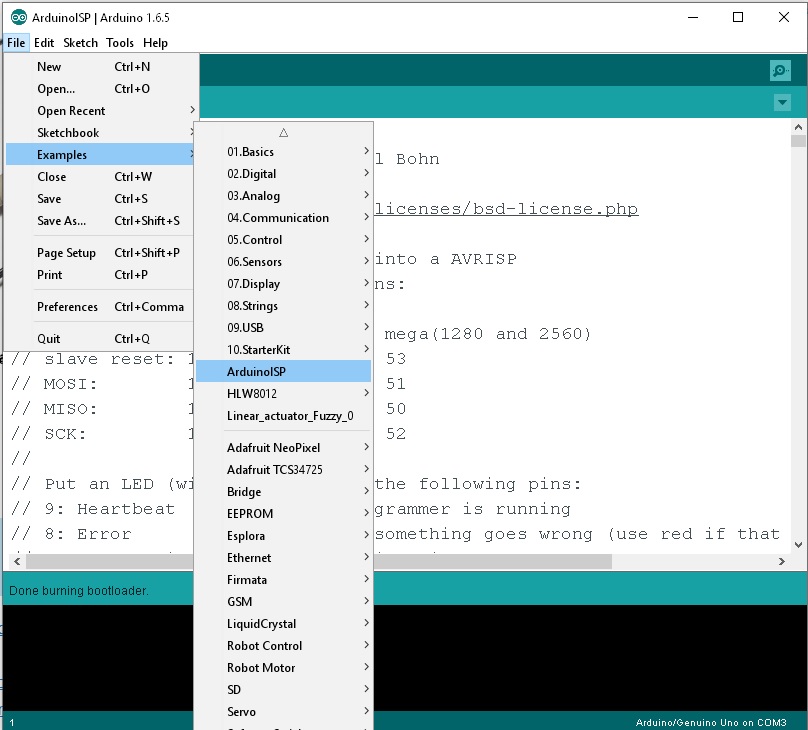Open the Tools menu
This screenshot has height=730, width=808.
click(x=120, y=43)
